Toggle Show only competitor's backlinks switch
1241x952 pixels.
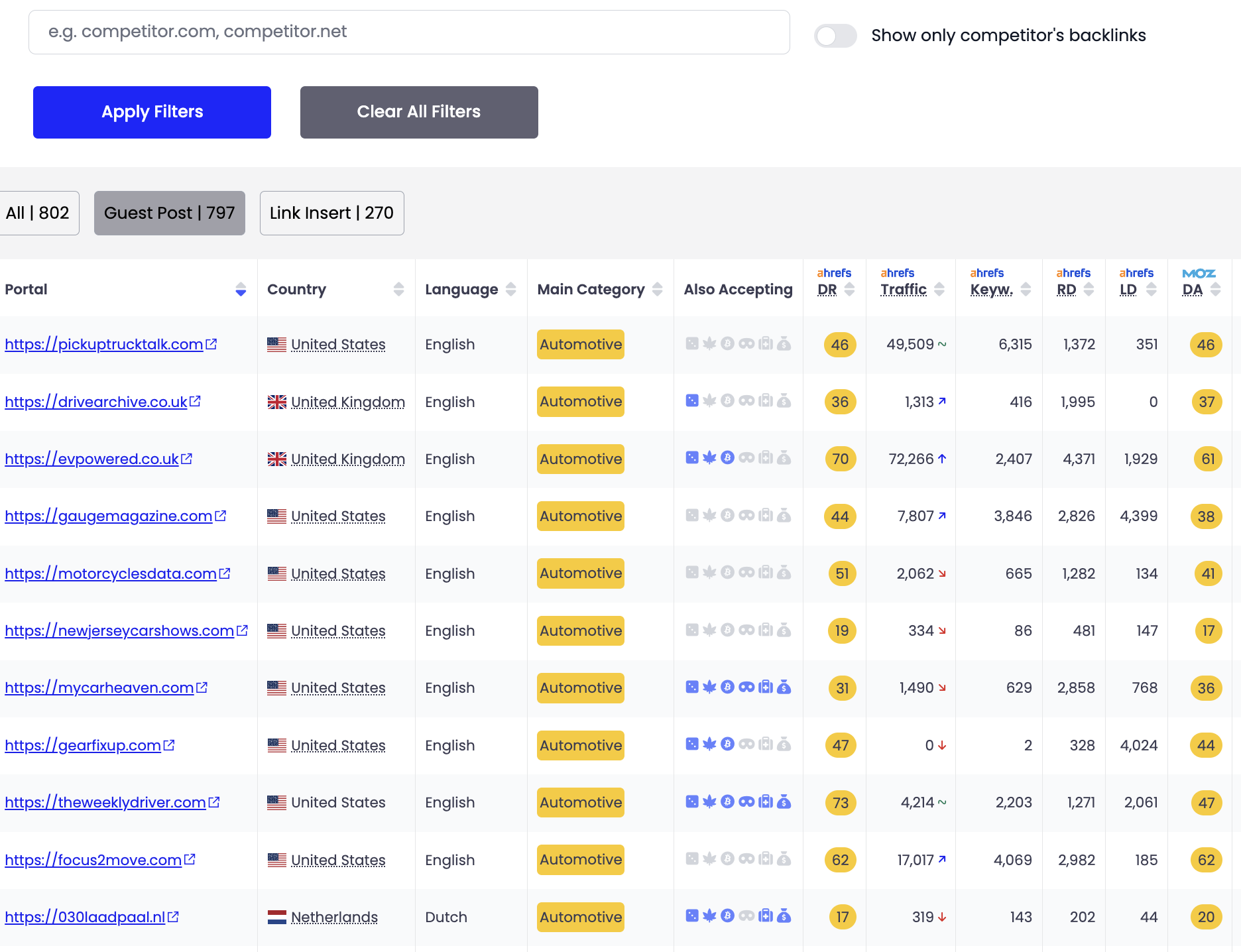835,36
